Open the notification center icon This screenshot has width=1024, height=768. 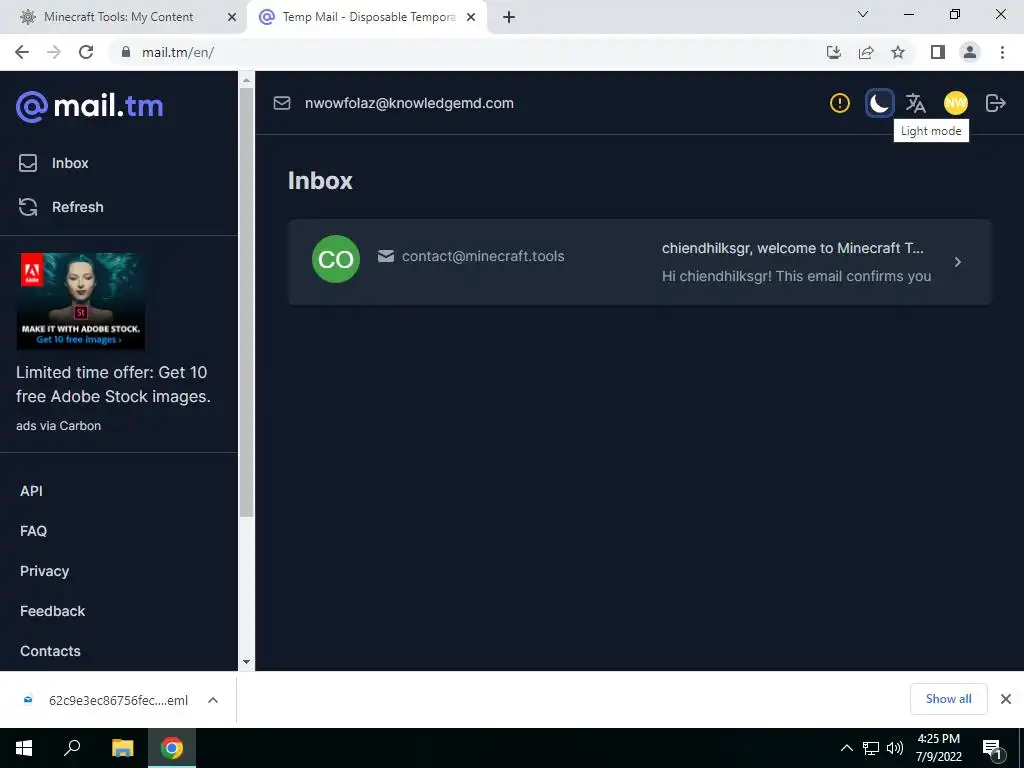993,749
